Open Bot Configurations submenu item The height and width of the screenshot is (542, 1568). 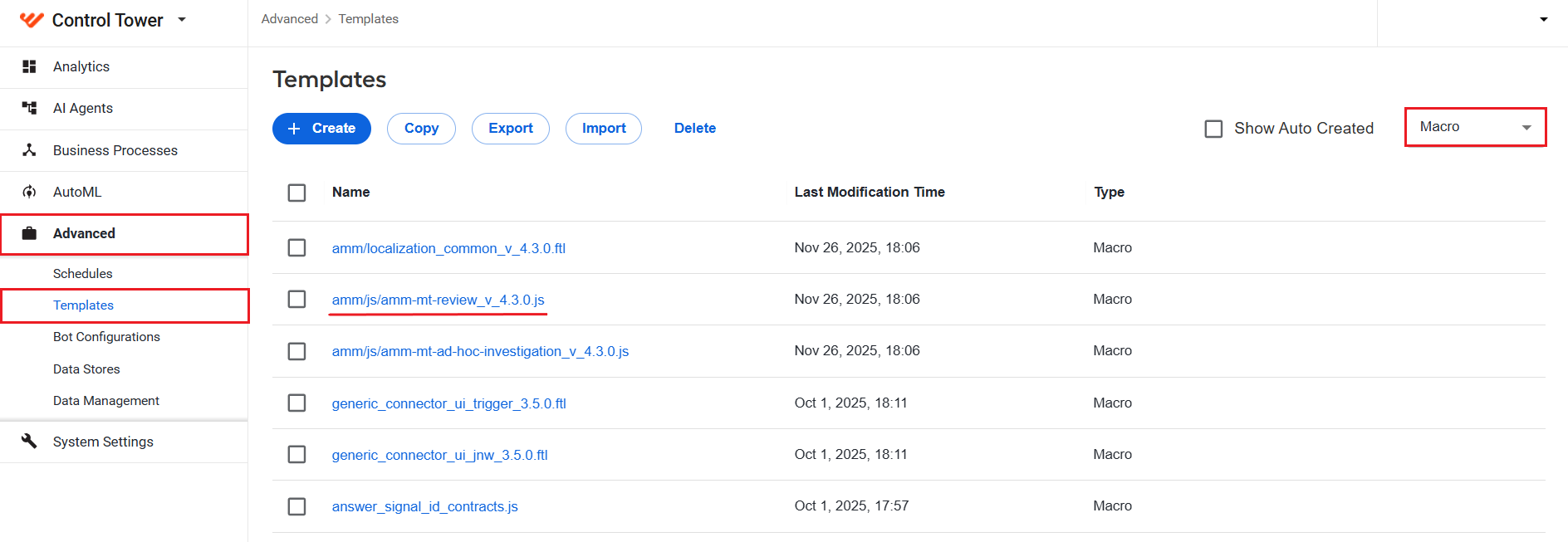pos(106,337)
